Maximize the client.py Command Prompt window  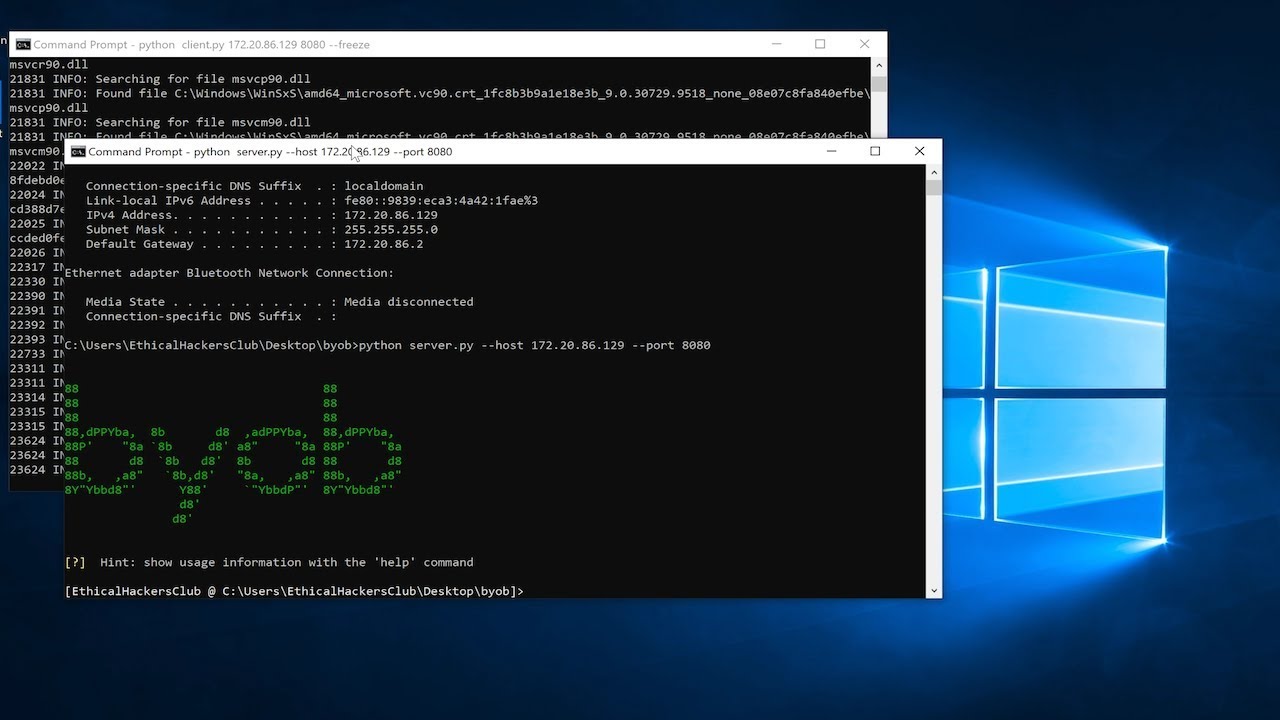coord(820,44)
